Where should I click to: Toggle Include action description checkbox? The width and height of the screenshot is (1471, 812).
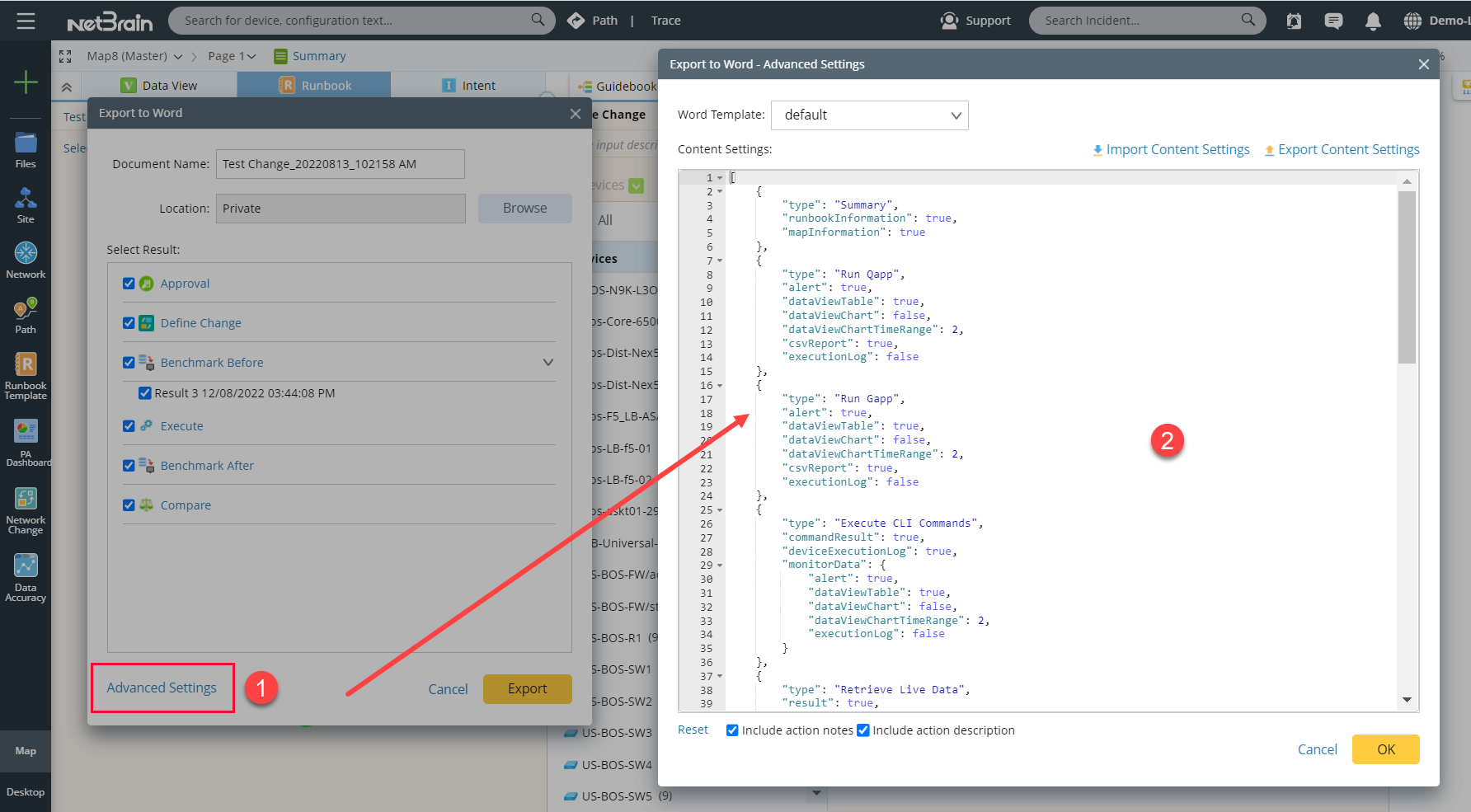(x=863, y=730)
